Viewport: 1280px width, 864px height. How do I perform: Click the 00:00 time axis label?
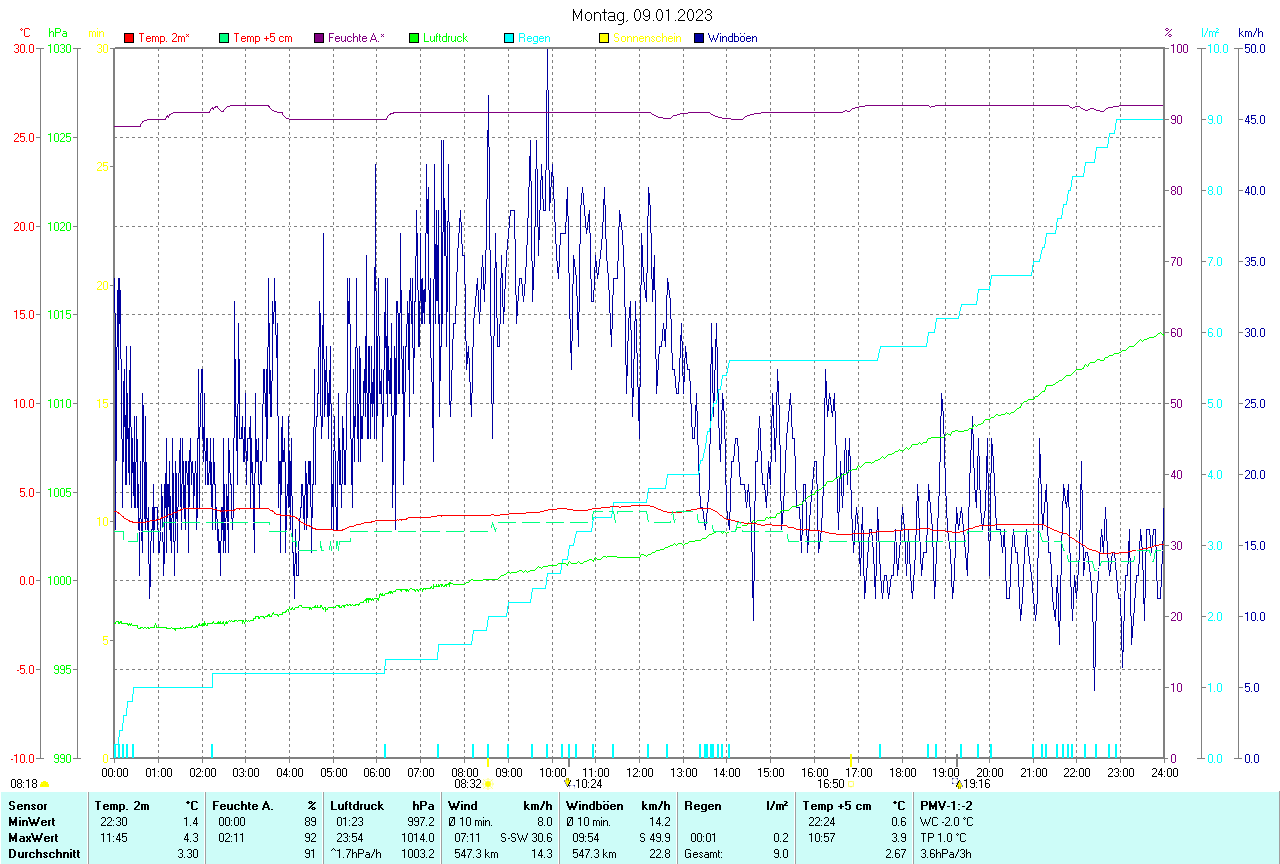115,773
